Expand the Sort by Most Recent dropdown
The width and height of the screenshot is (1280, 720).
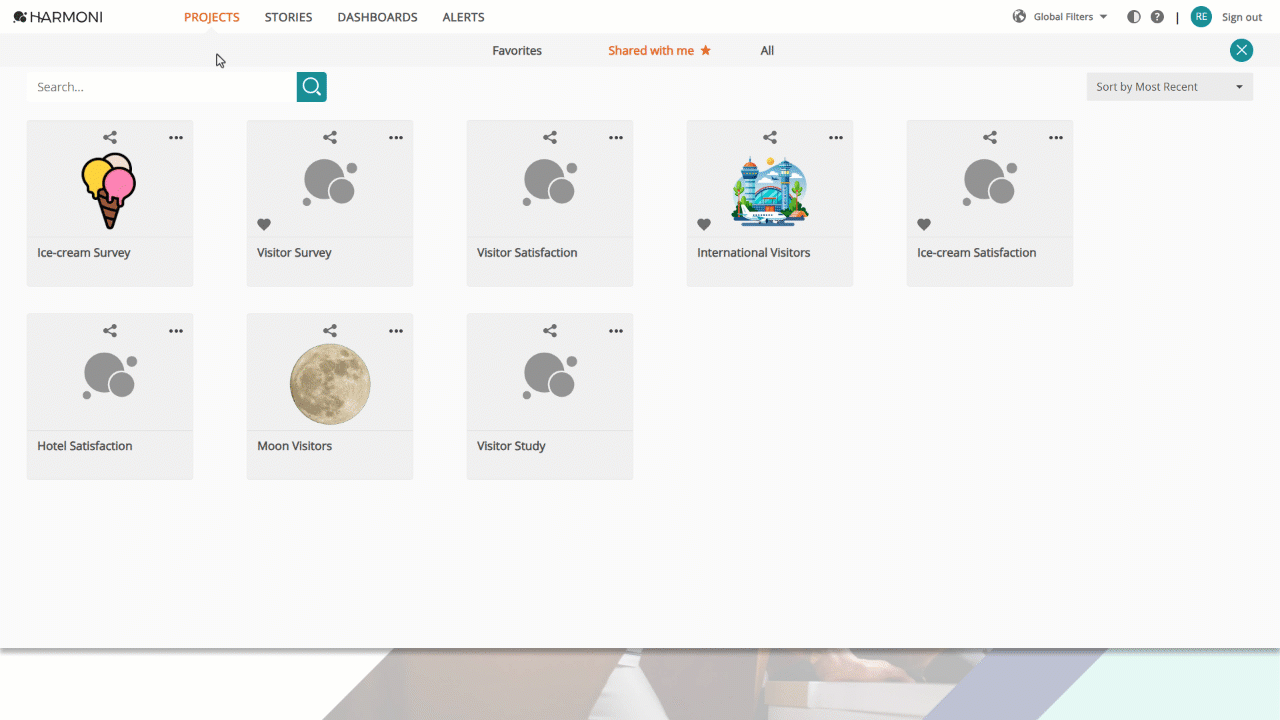[1170, 87]
